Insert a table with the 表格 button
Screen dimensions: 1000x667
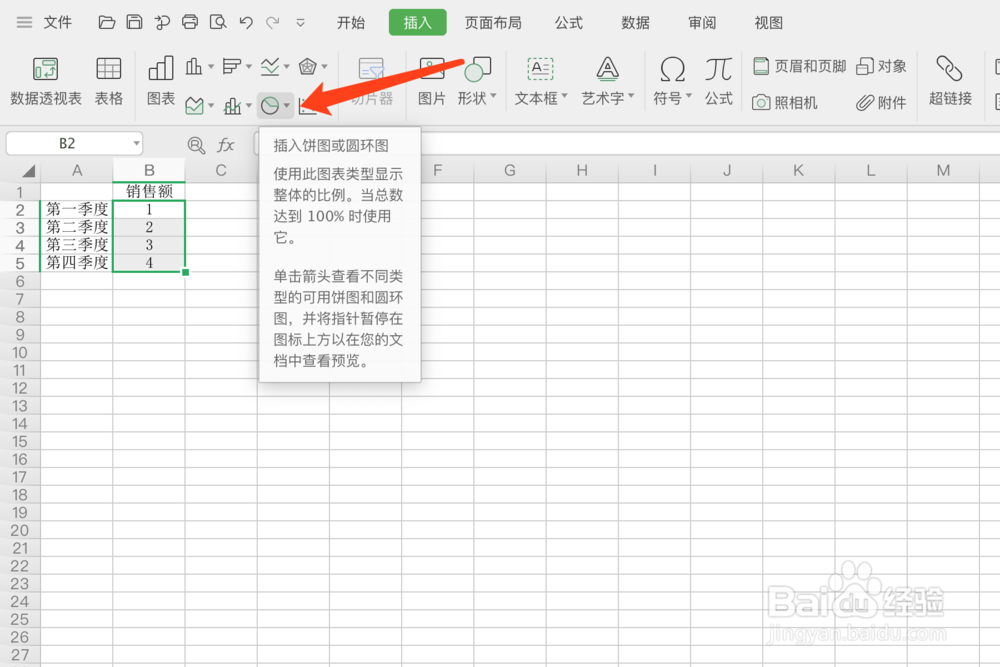[x=108, y=81]
